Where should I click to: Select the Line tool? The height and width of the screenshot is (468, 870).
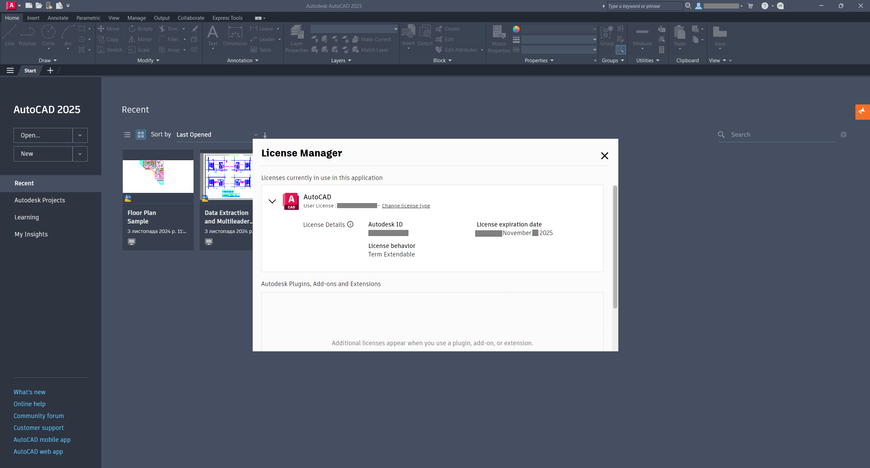[x=9, y=35]
